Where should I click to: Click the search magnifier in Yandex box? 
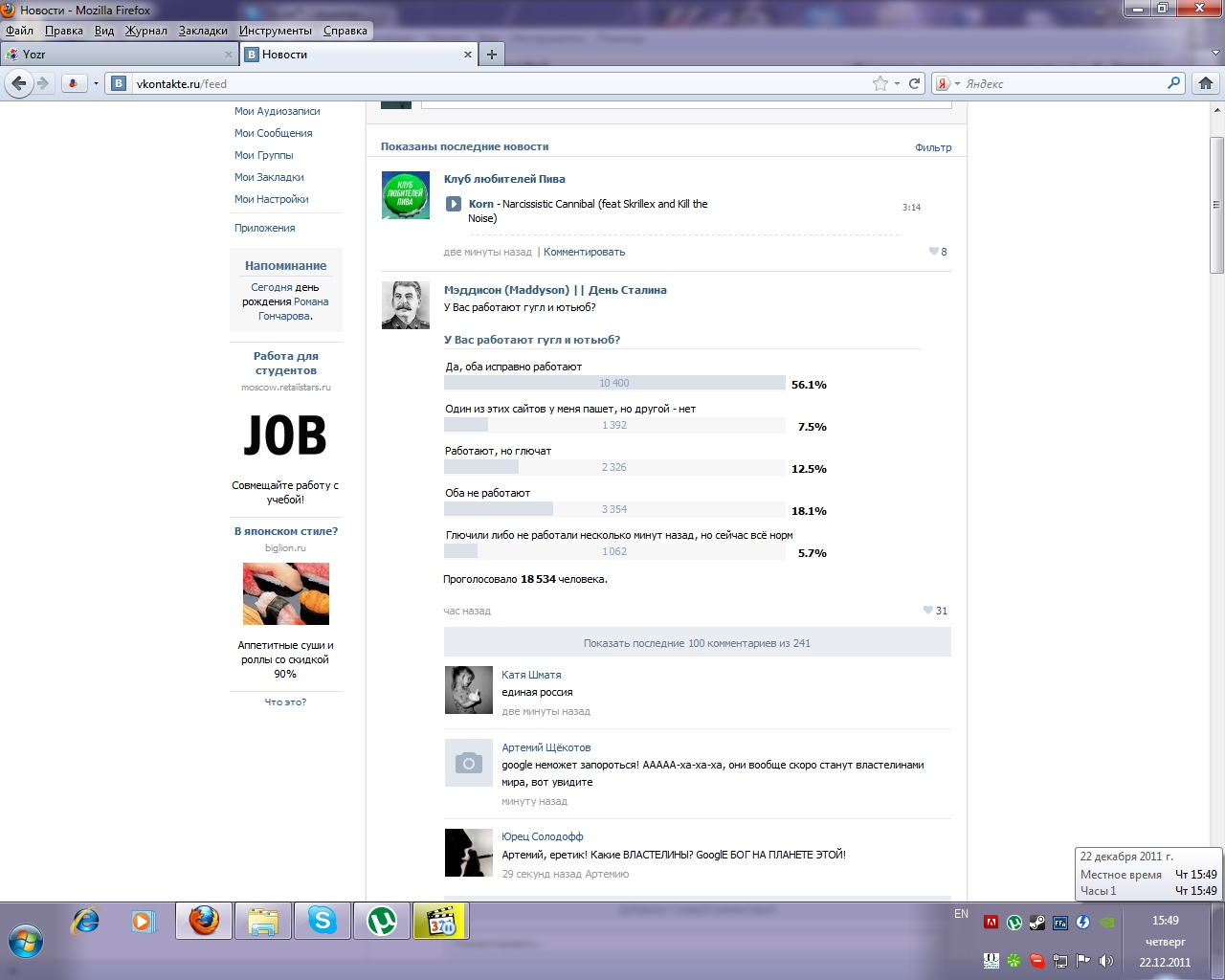click(1174, 83)
